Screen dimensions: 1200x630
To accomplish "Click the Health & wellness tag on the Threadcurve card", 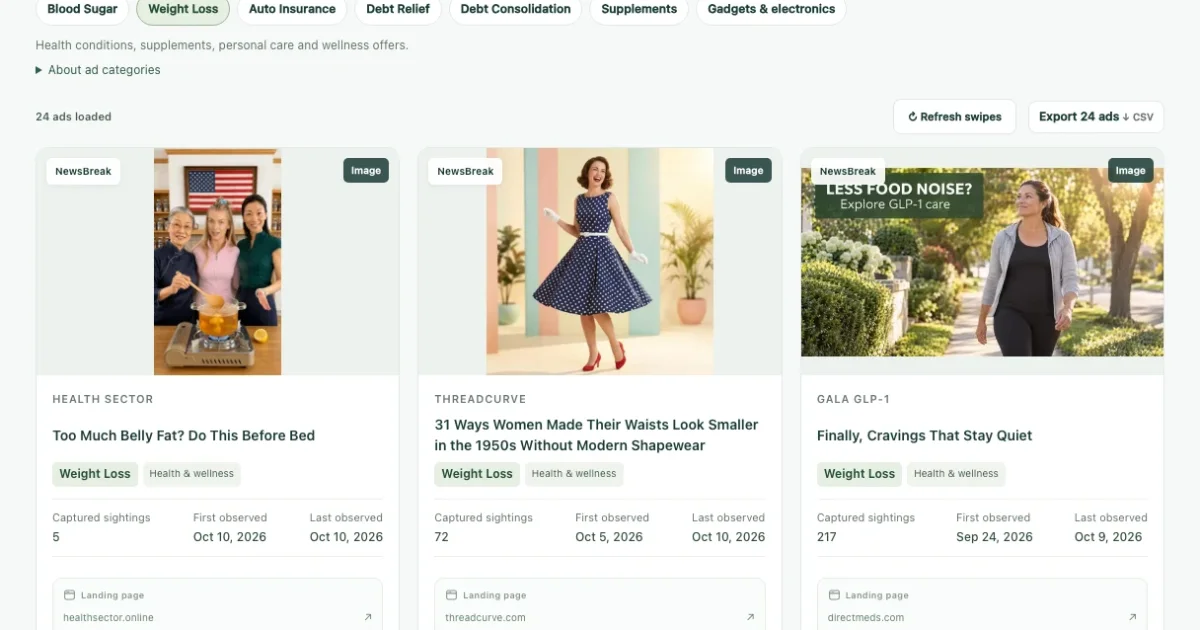I will pos(574,474).
